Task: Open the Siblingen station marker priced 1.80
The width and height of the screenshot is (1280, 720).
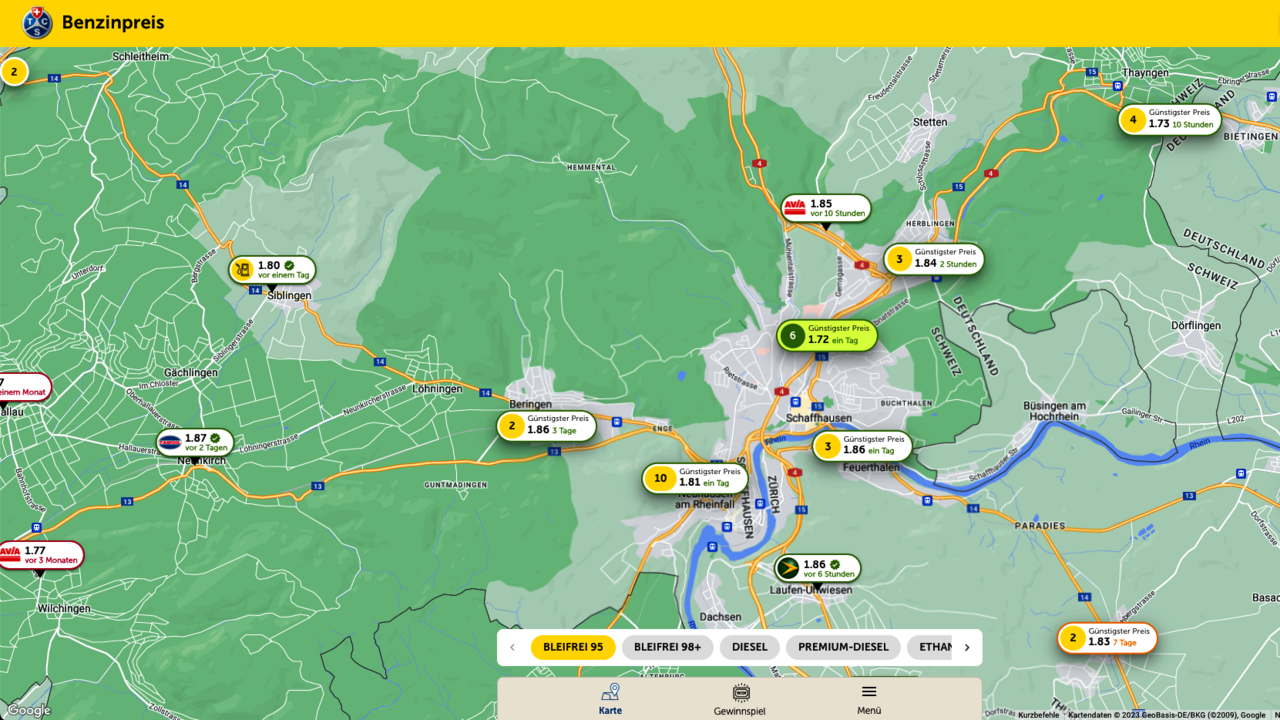Action: tap(272, 270)
